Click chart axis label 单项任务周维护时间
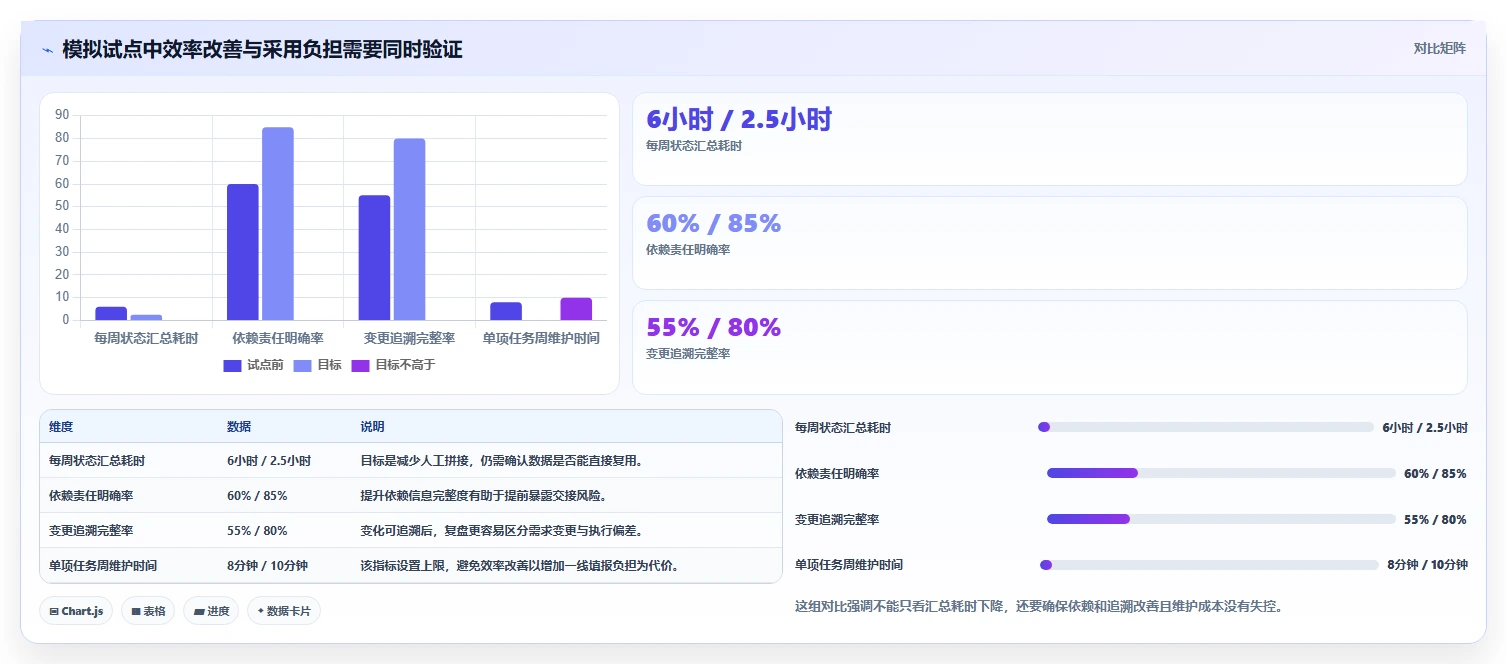Image resolution: width=1507 pixels, height=664 pixels. [x=541, y=338]
